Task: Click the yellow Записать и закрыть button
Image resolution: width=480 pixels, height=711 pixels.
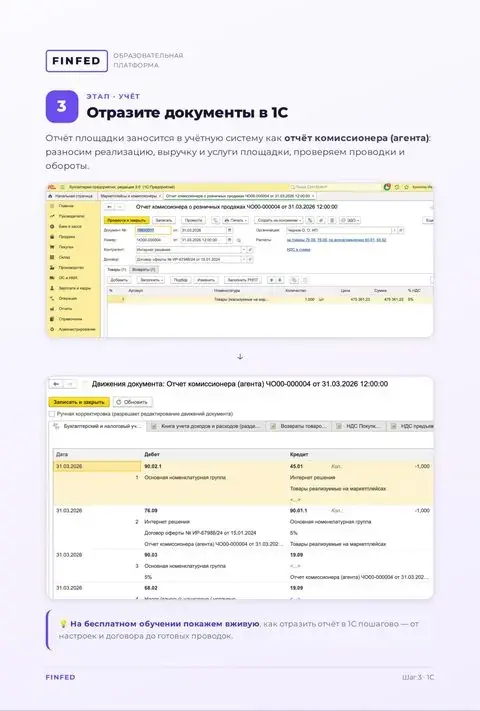Action: pyautogui.click(x=79, y=402)
